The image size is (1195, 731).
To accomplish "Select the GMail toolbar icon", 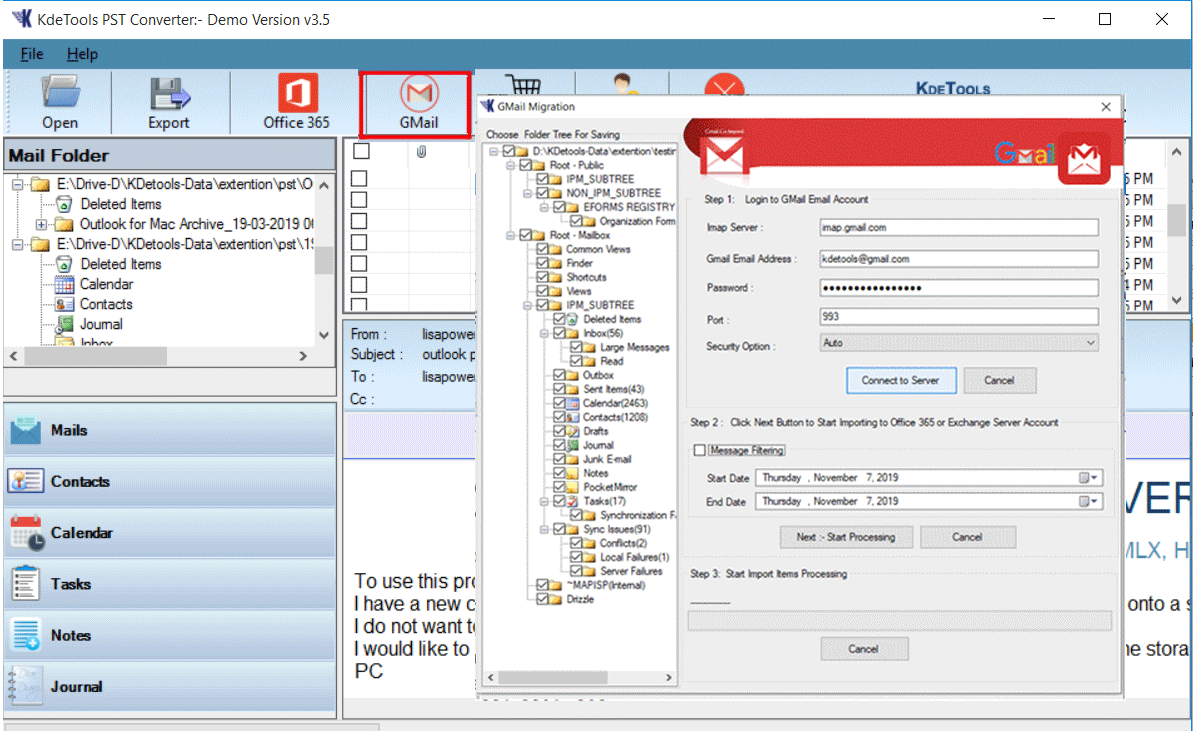I will point(418,103).
